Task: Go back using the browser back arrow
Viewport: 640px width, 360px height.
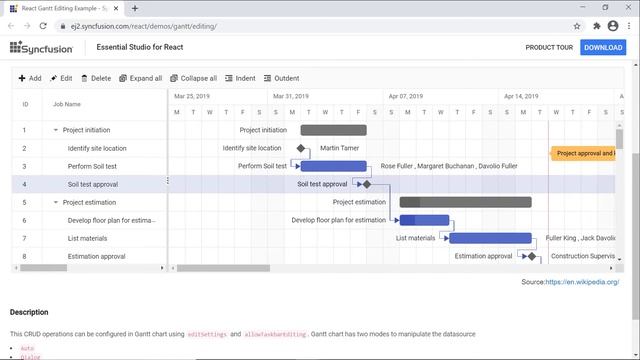Action: coord(11,26)
